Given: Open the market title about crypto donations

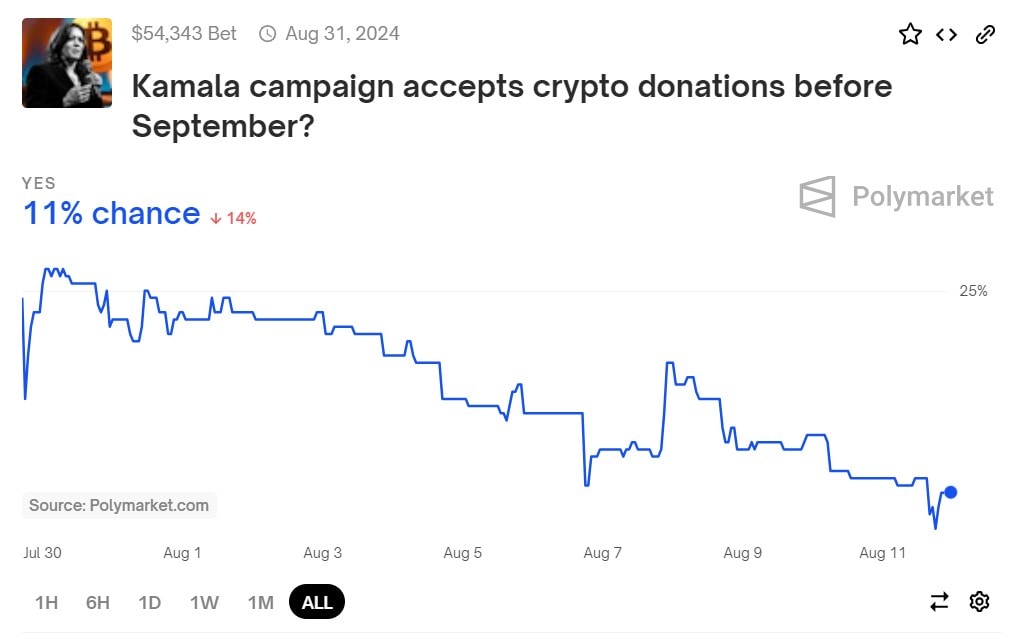Looking at the screenshot, I should point(511,106).
